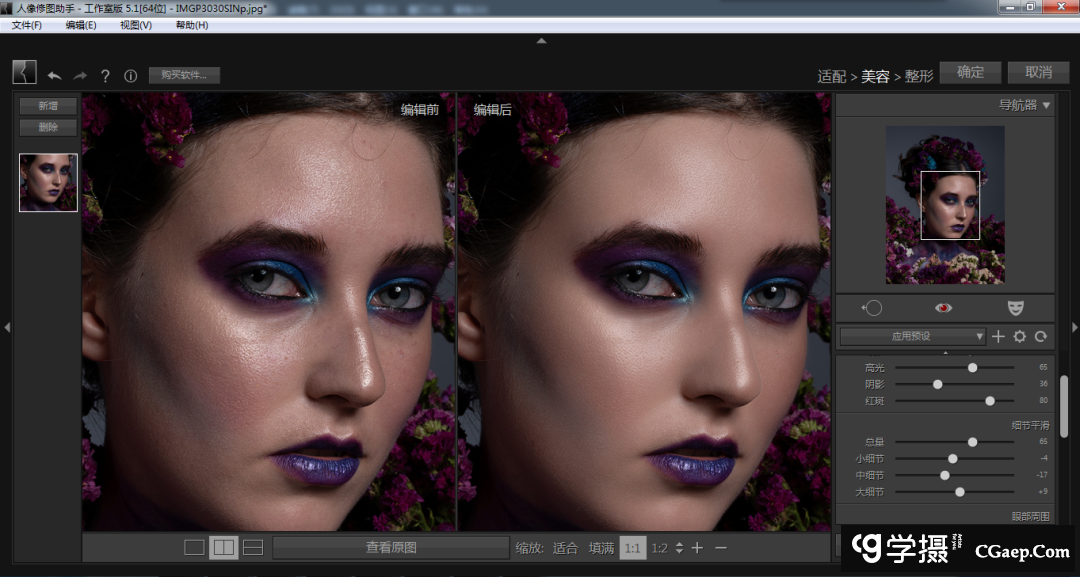Open the 文件(F) menu

click(27, 25)
